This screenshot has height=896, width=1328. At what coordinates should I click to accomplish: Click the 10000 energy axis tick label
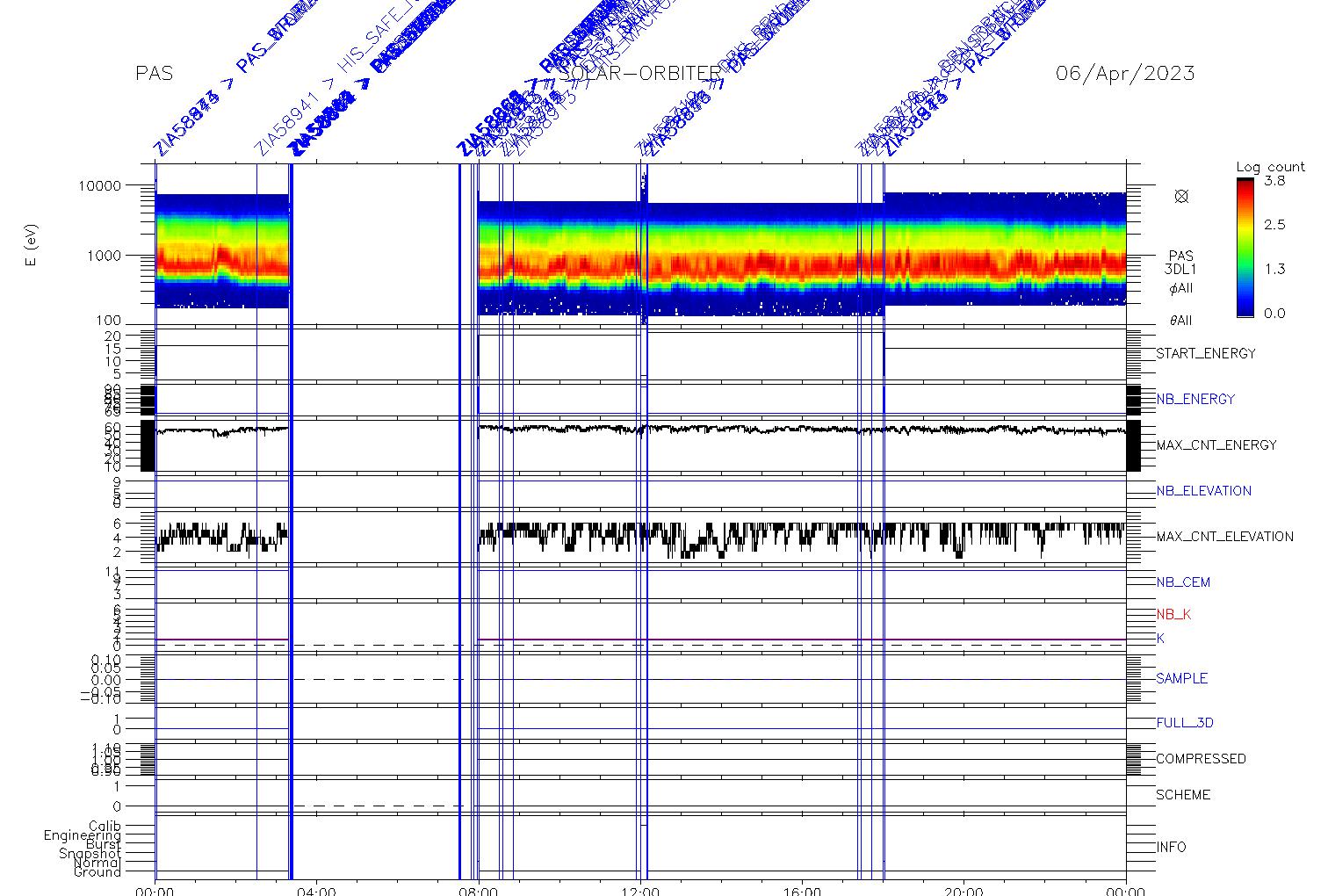coord(98,185)
